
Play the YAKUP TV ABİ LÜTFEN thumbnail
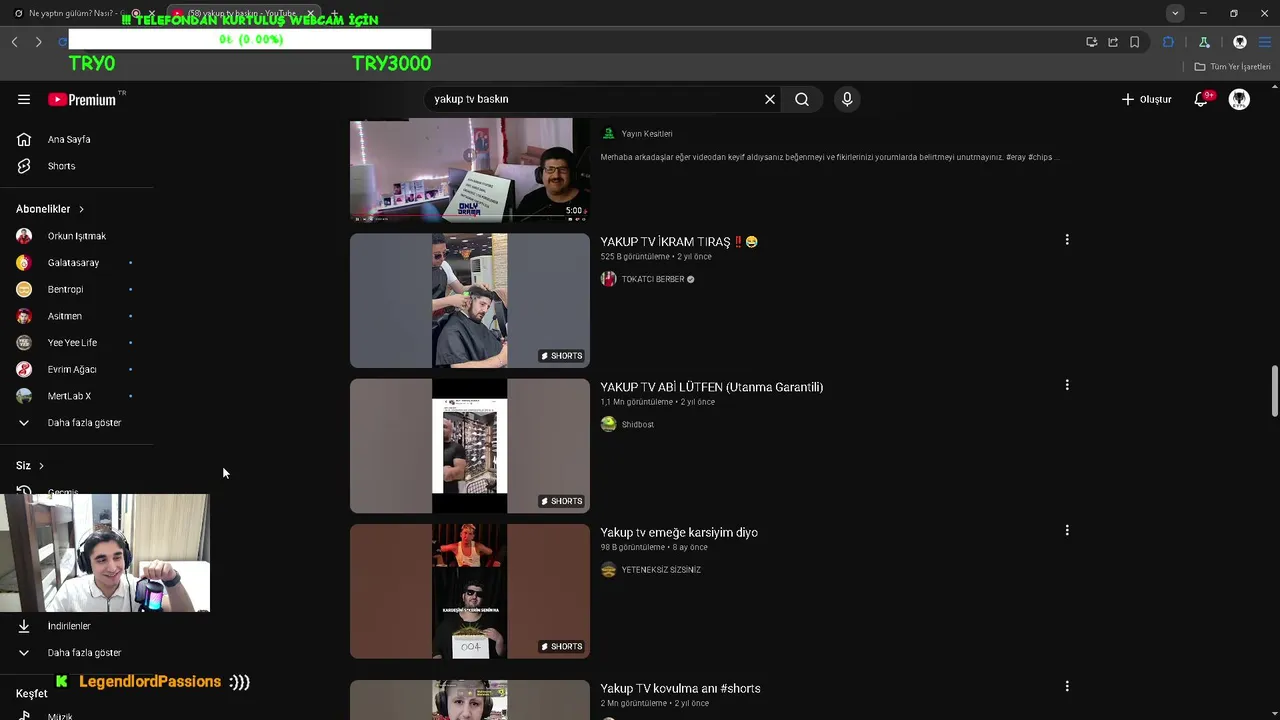[470, 446]
